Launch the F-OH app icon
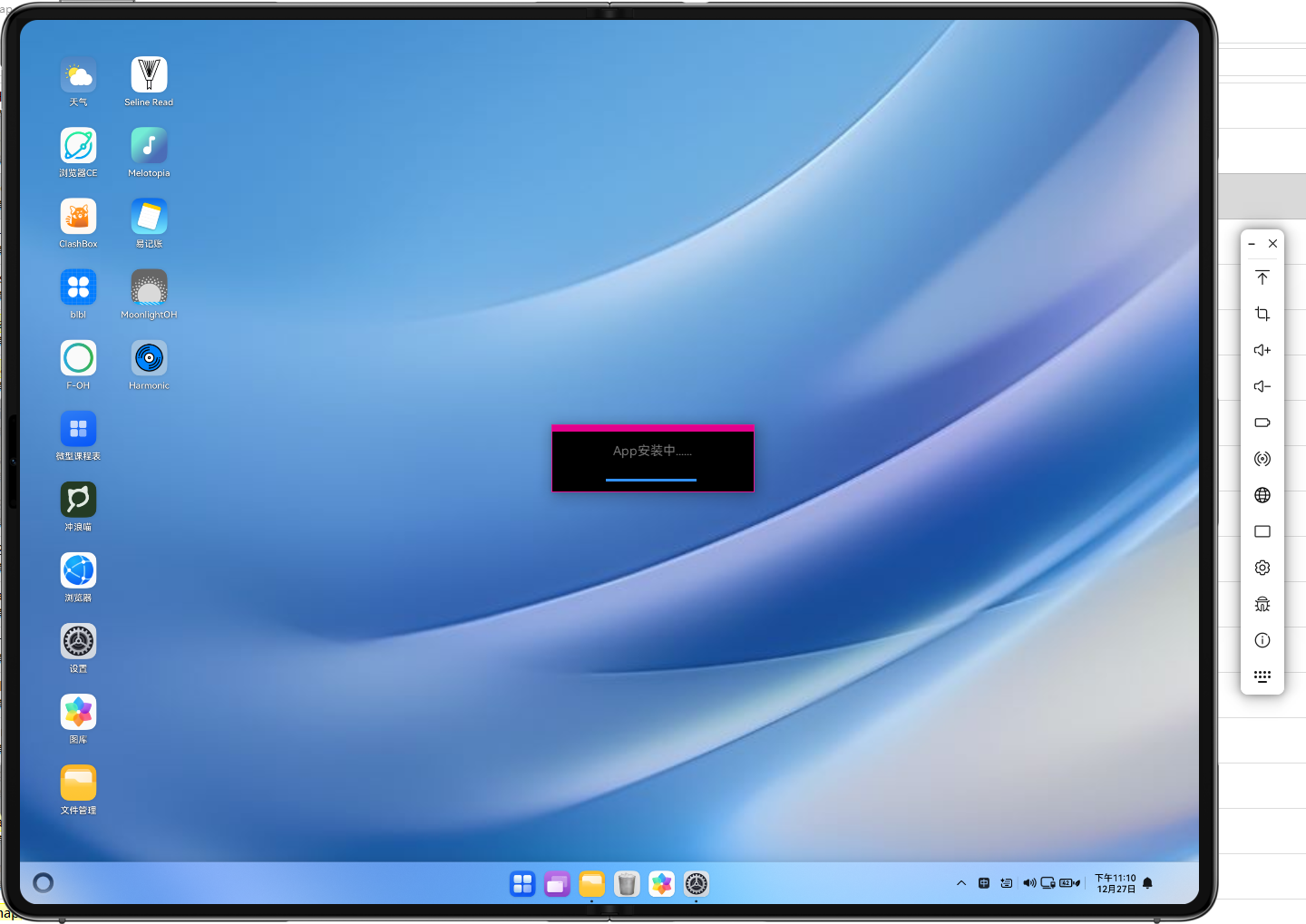Viewport: 1306px width, 924px height. point(78,358)
